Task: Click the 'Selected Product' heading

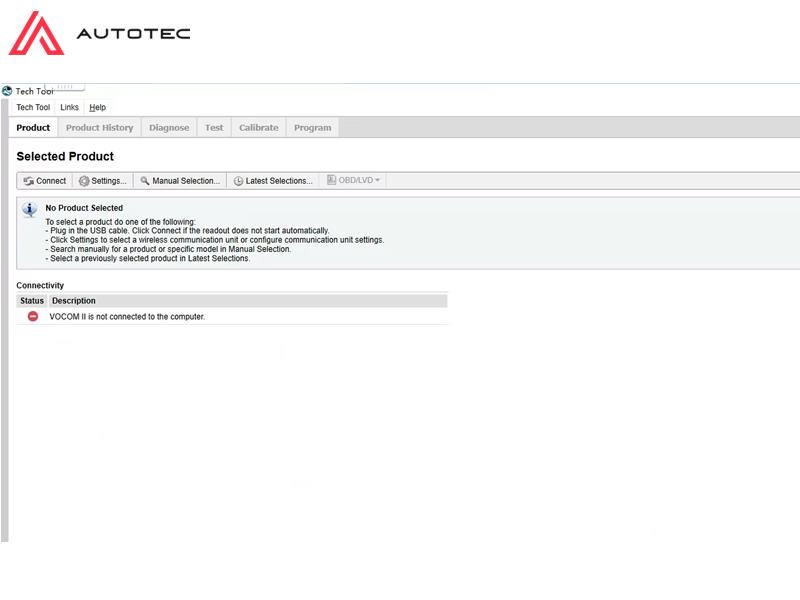Action: click(x=65, y=157)
